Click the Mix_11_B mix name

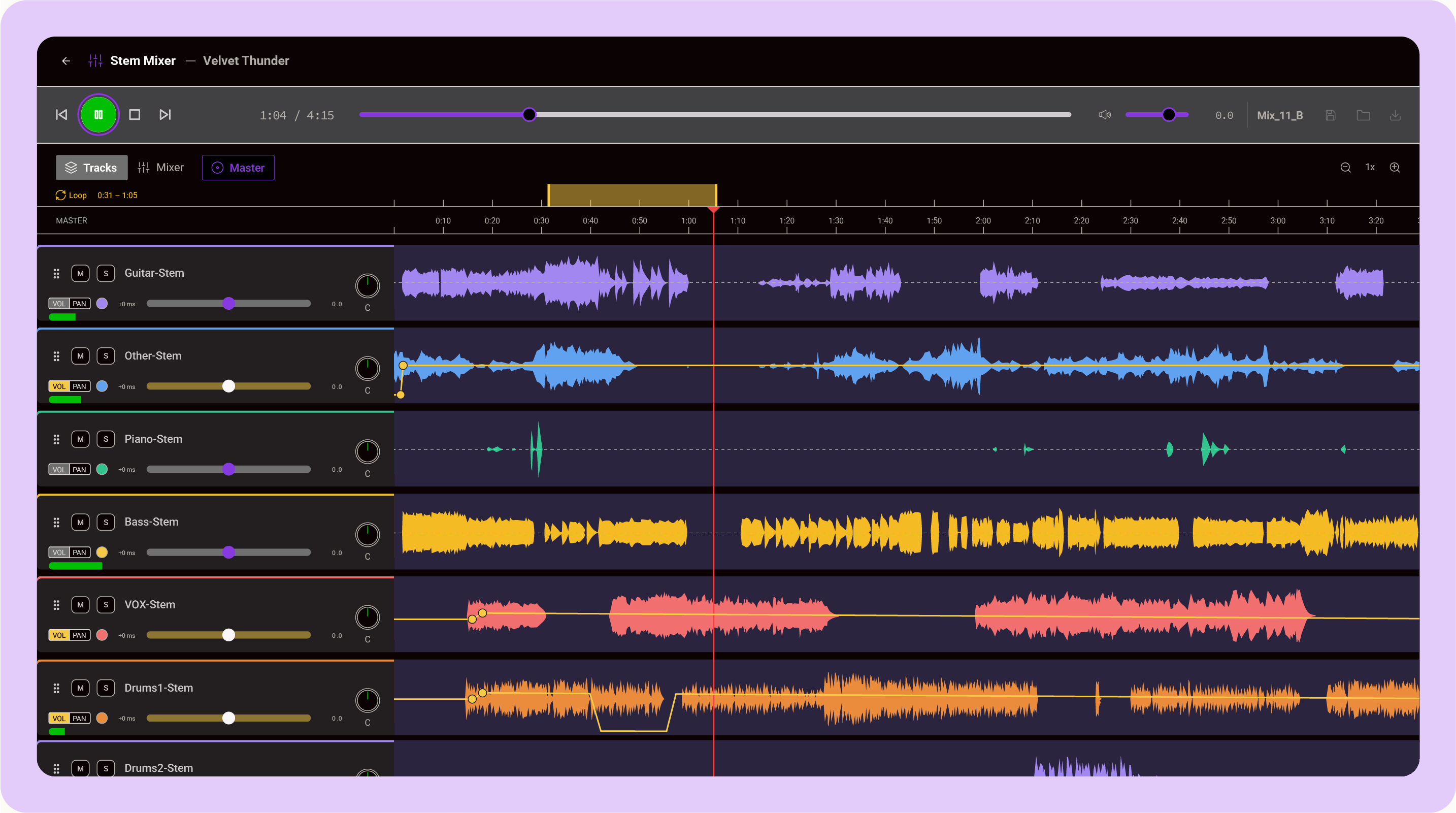(1280, 115)
